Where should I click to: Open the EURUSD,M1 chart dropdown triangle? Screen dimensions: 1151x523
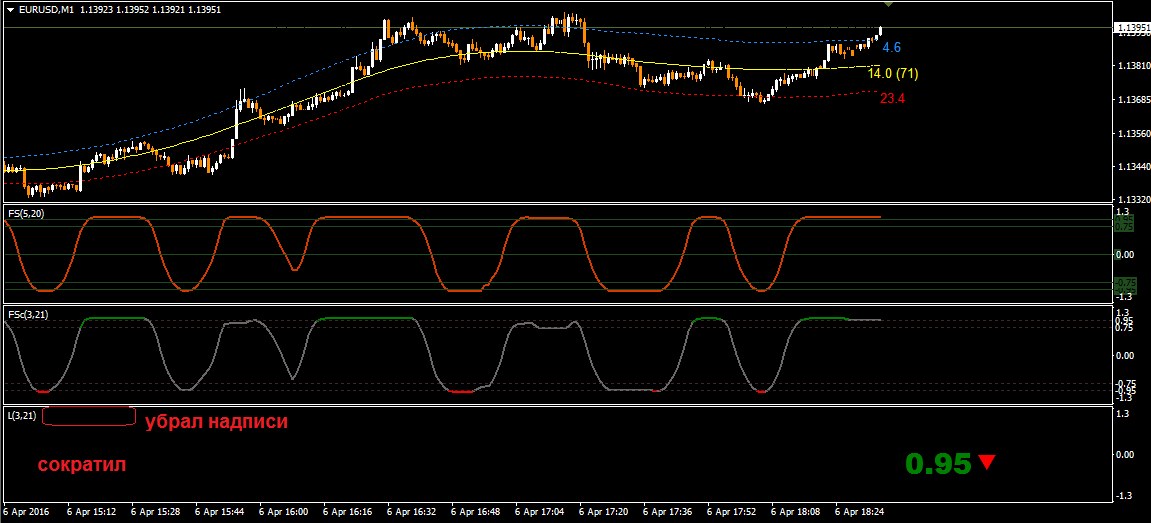point(10,10)
